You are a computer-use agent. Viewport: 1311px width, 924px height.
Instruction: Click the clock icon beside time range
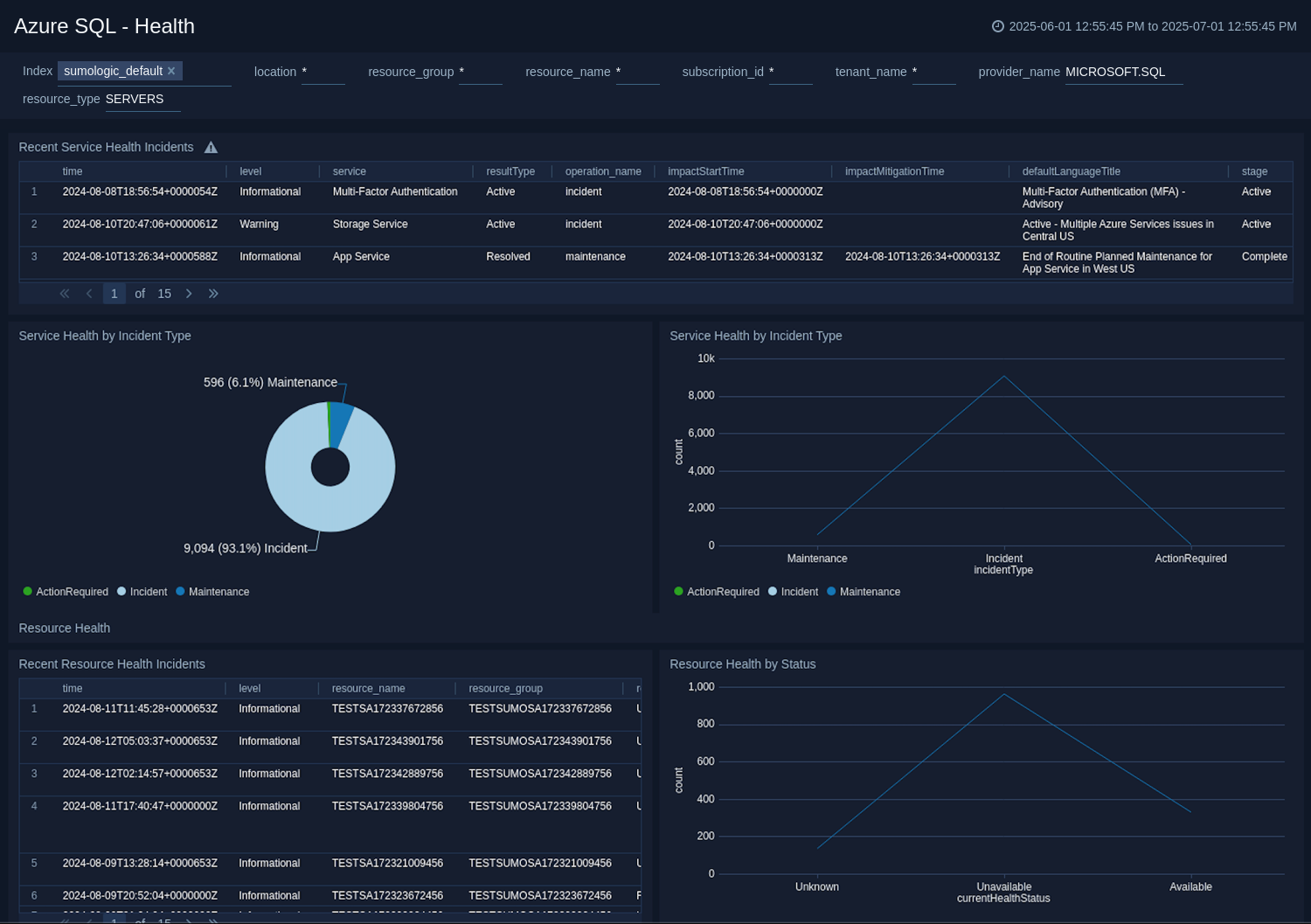point(997,26)
